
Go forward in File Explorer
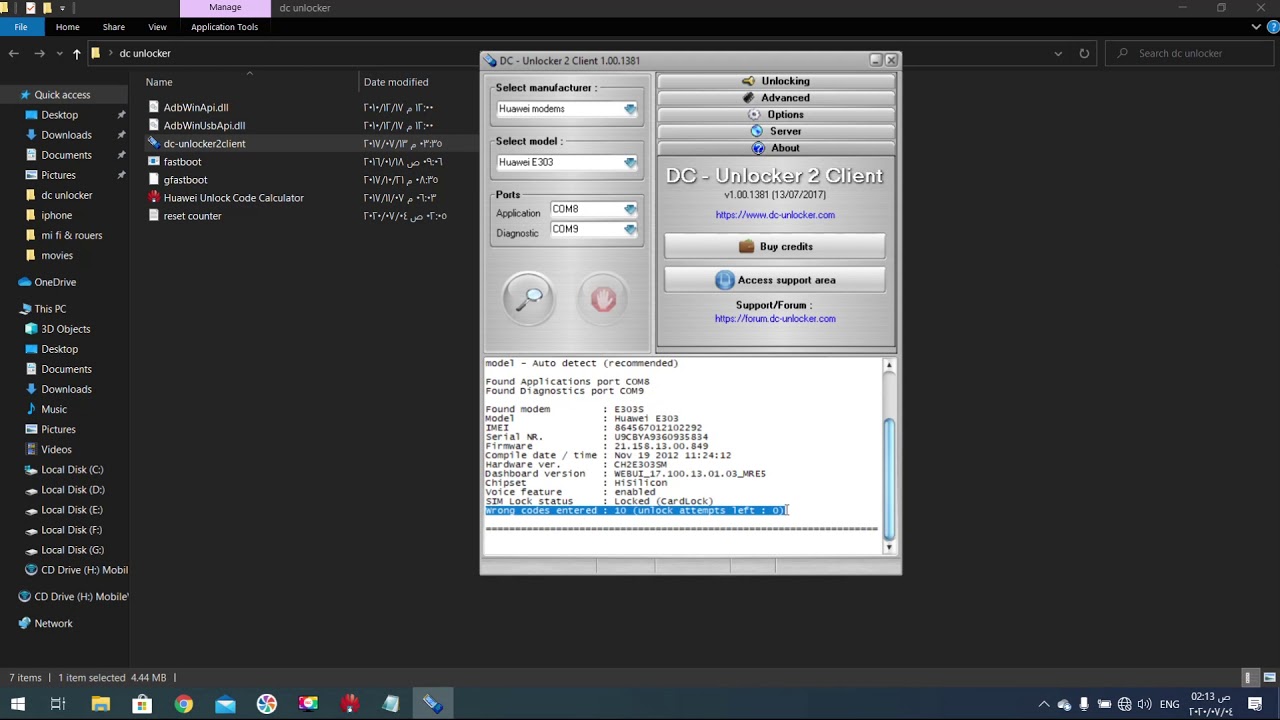[x=39, y=53]
